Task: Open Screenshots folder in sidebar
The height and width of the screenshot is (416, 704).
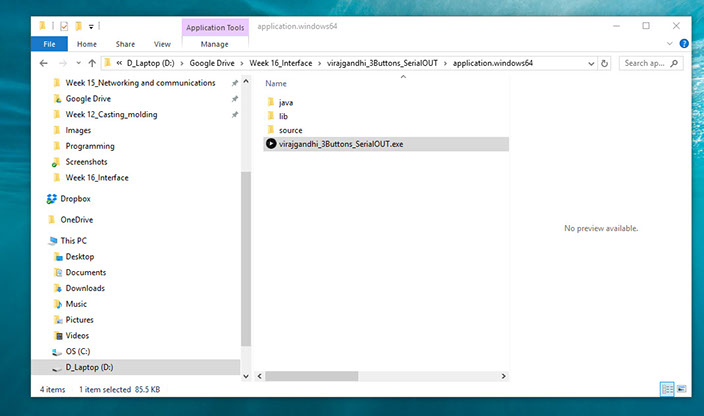Action: tap(86, 162)
